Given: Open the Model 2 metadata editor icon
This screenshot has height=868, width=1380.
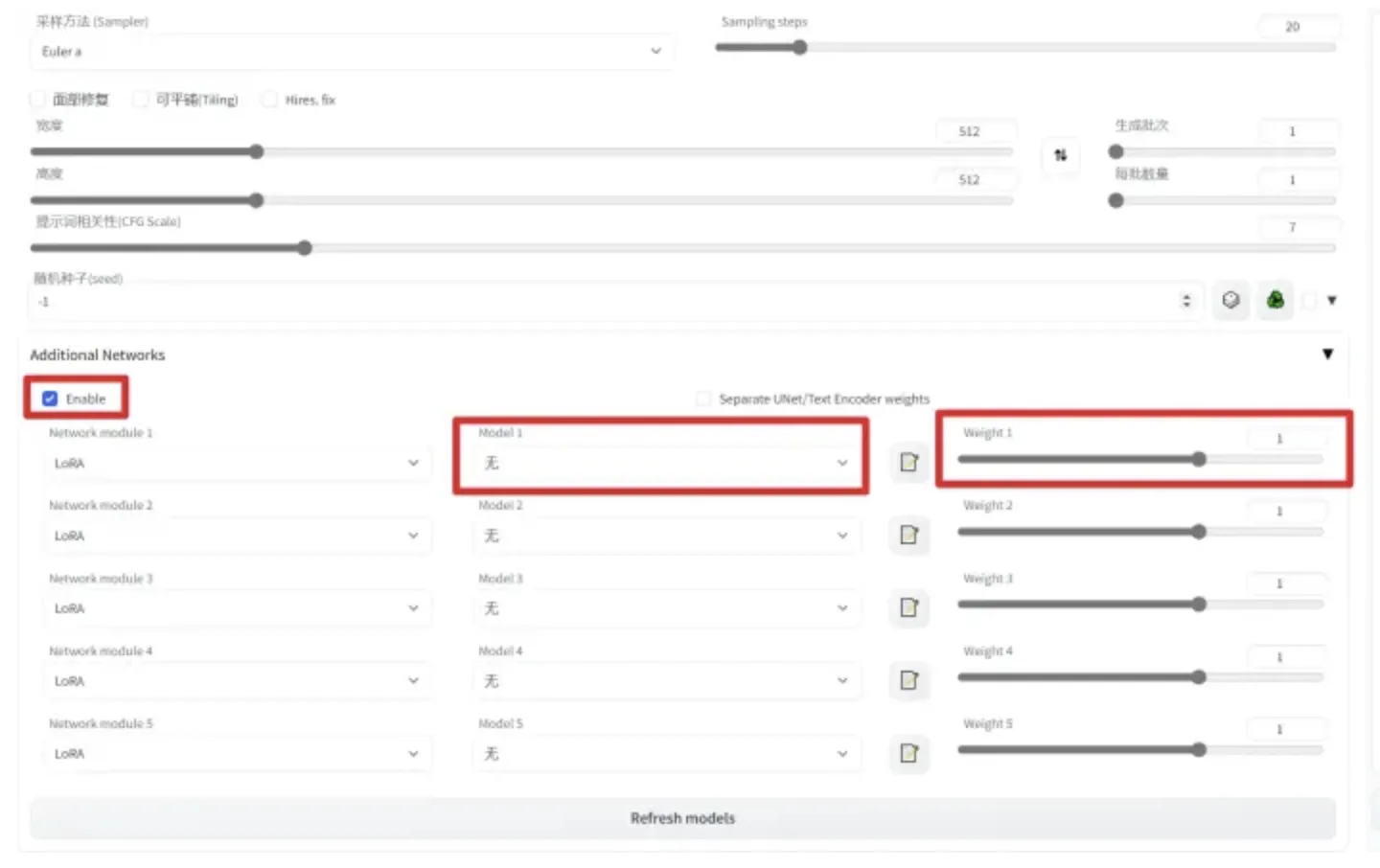Looking at the screenshot, I should click(908, 535).
